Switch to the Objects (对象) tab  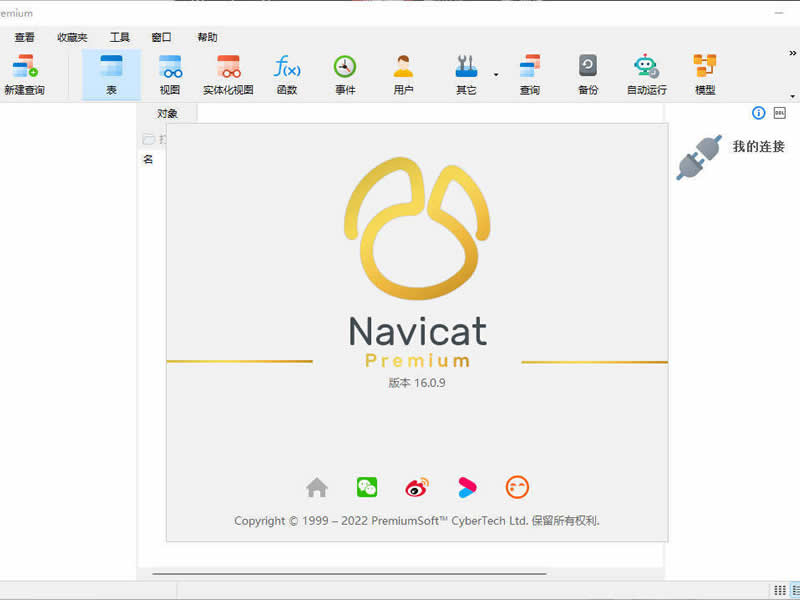coord(167,113)
